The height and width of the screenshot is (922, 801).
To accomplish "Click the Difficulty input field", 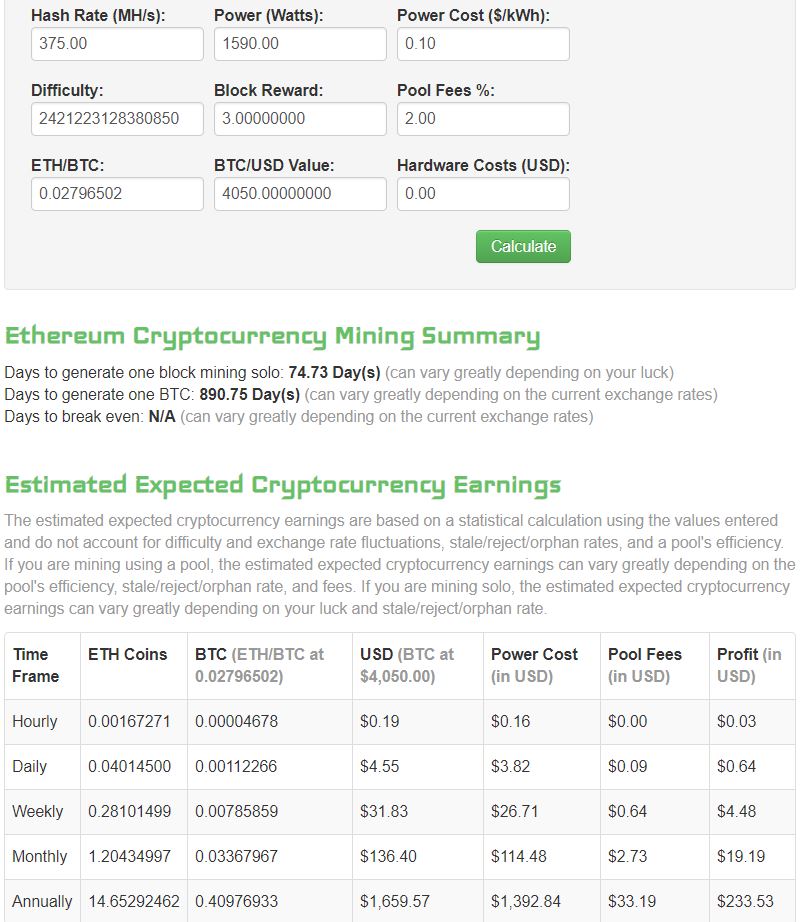I will pyautogui.click(x=117, y=119).
